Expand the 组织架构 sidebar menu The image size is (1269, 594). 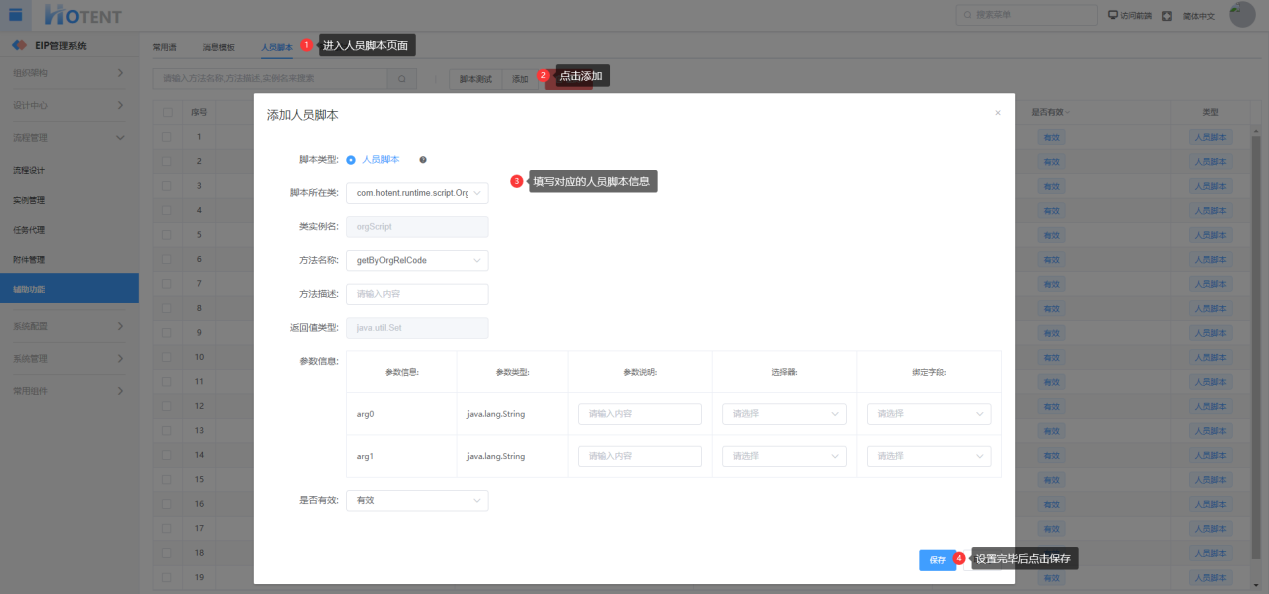pyautogui.click(x=69, y=73)
